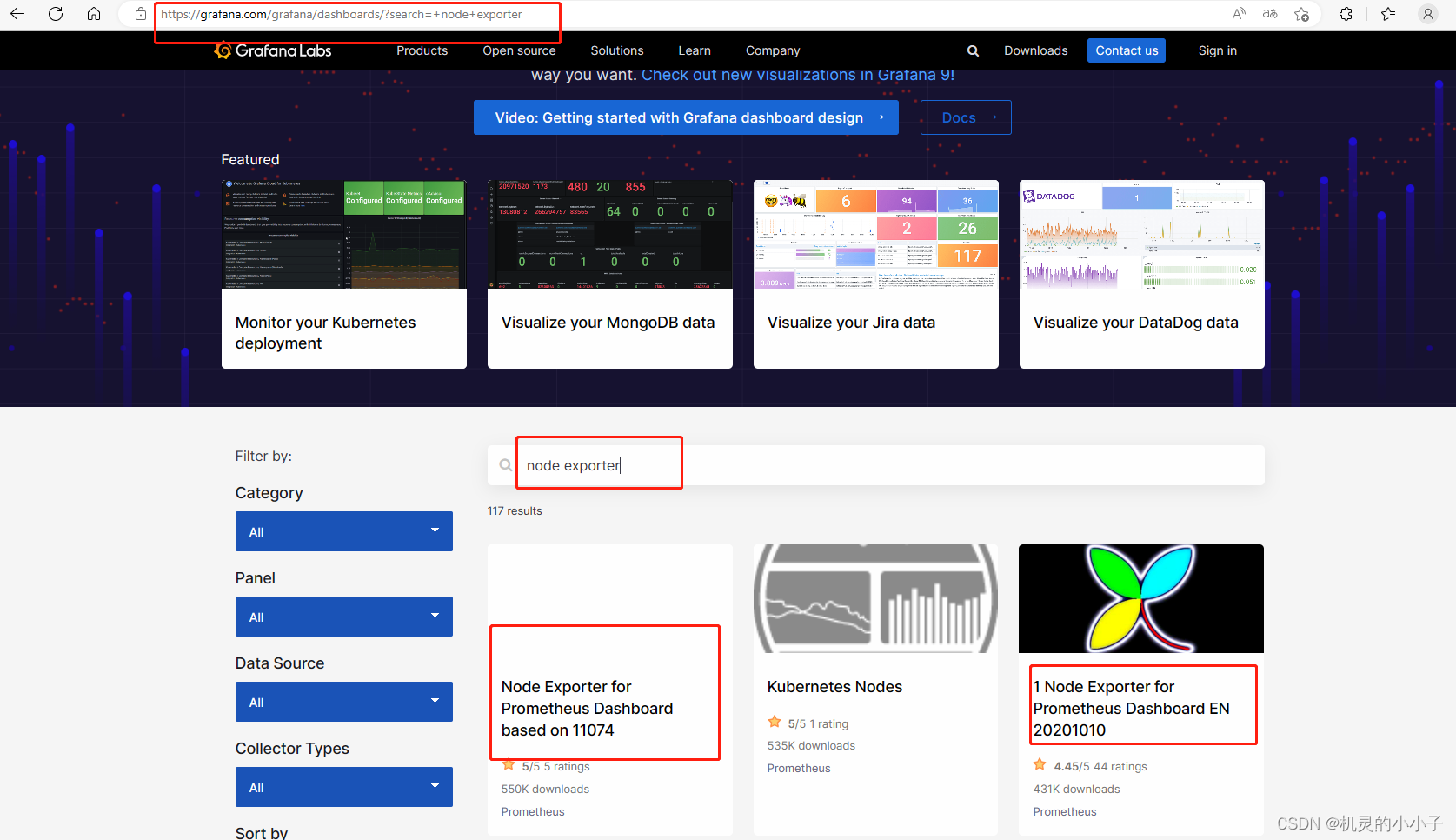The image size is (1456, 840).
Task: Click Prometheus label under Kubernetes Nodes
Action: click(799, 768)
